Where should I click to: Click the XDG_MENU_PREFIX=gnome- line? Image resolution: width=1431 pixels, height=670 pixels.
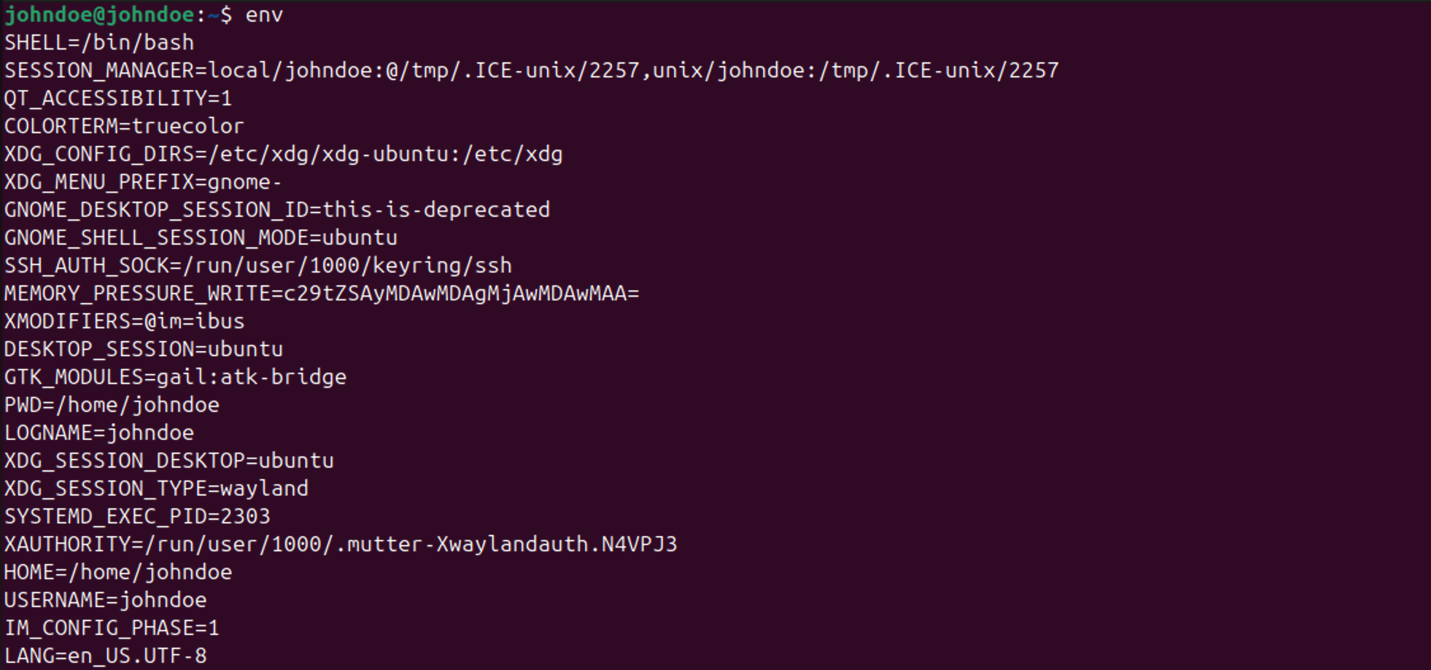click(x=143, y=182)
